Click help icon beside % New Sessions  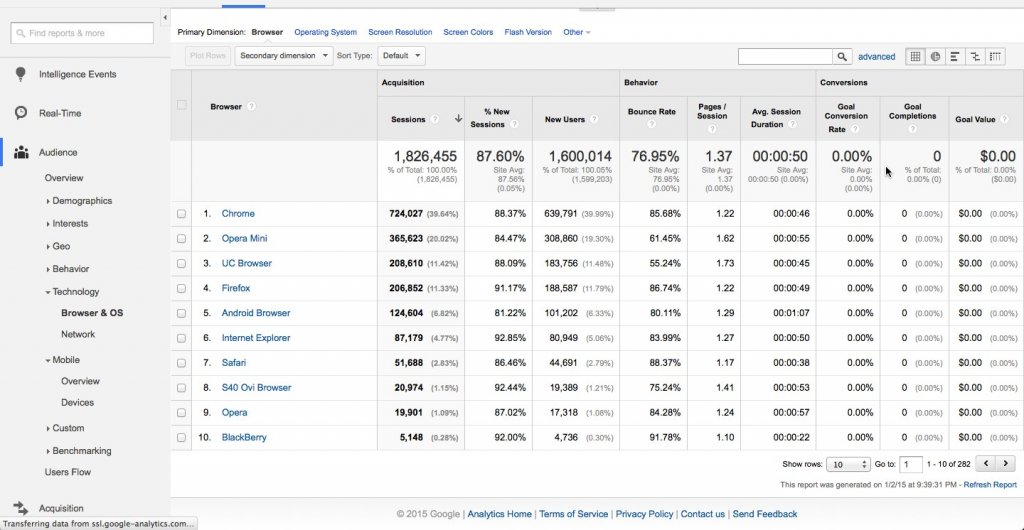(x=514, y=124)
